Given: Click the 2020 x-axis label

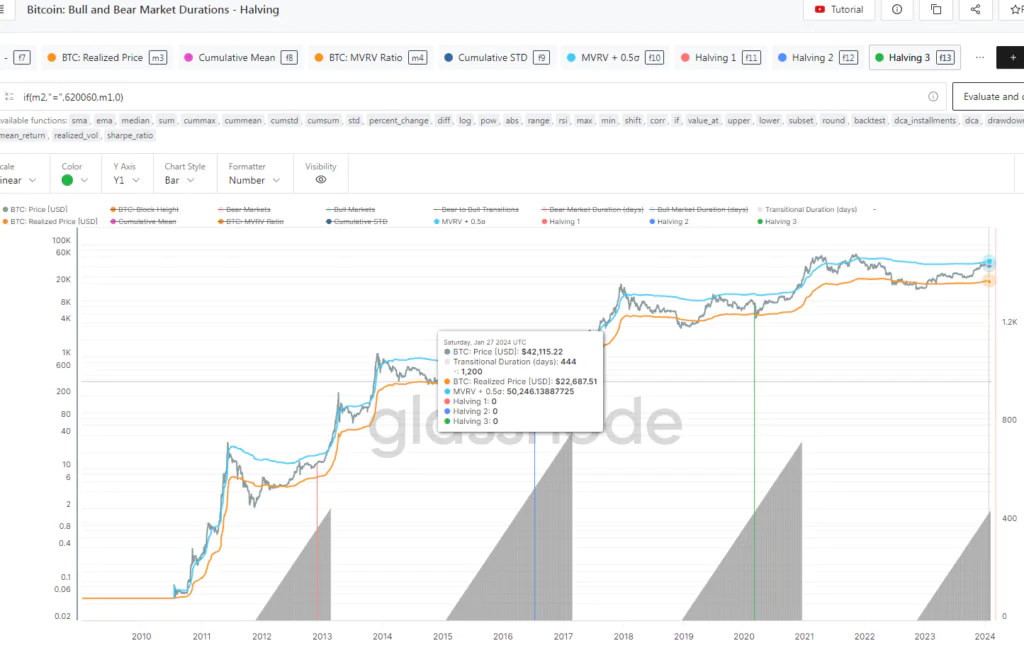Looking at the screenshot, I should click(744, 636).
